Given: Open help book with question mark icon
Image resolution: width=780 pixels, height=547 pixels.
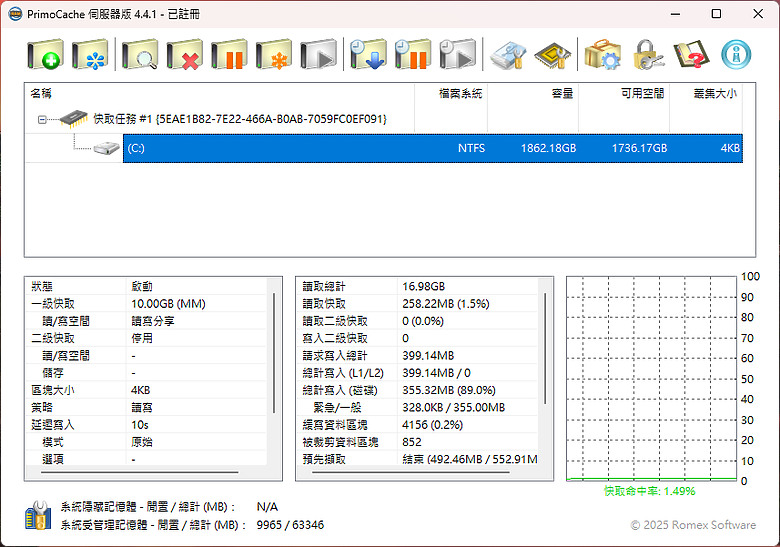Looking at the screenshot, I should click(x=691, y=54).
